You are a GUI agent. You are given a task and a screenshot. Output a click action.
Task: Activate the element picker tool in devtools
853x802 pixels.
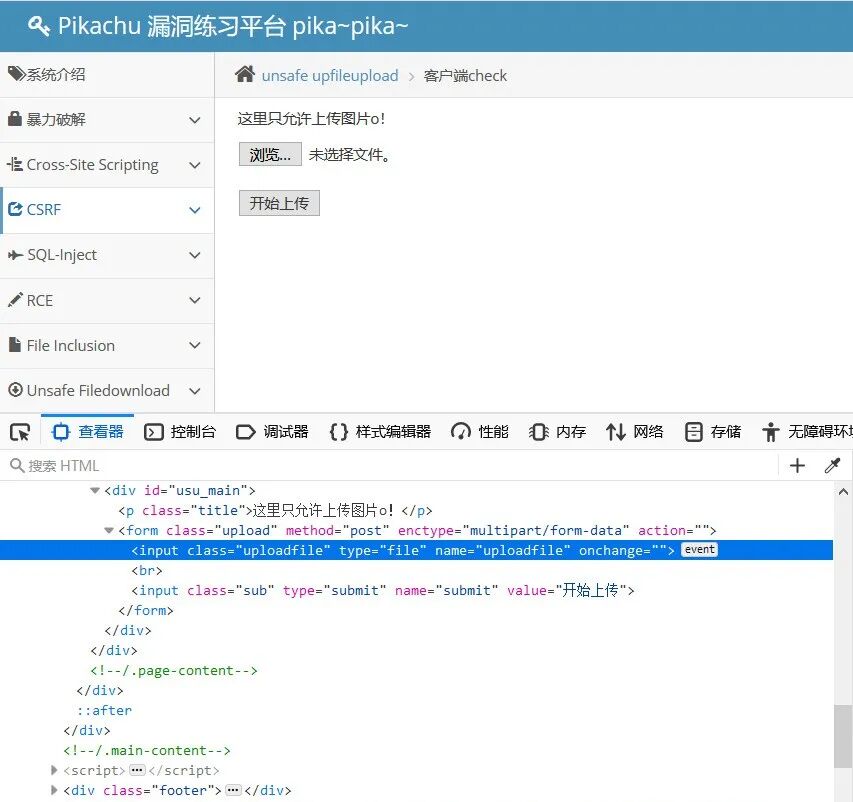(20, 433)
